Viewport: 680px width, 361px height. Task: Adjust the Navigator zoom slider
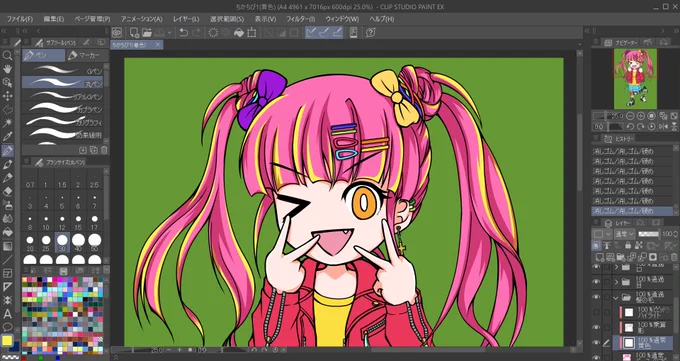608,116
